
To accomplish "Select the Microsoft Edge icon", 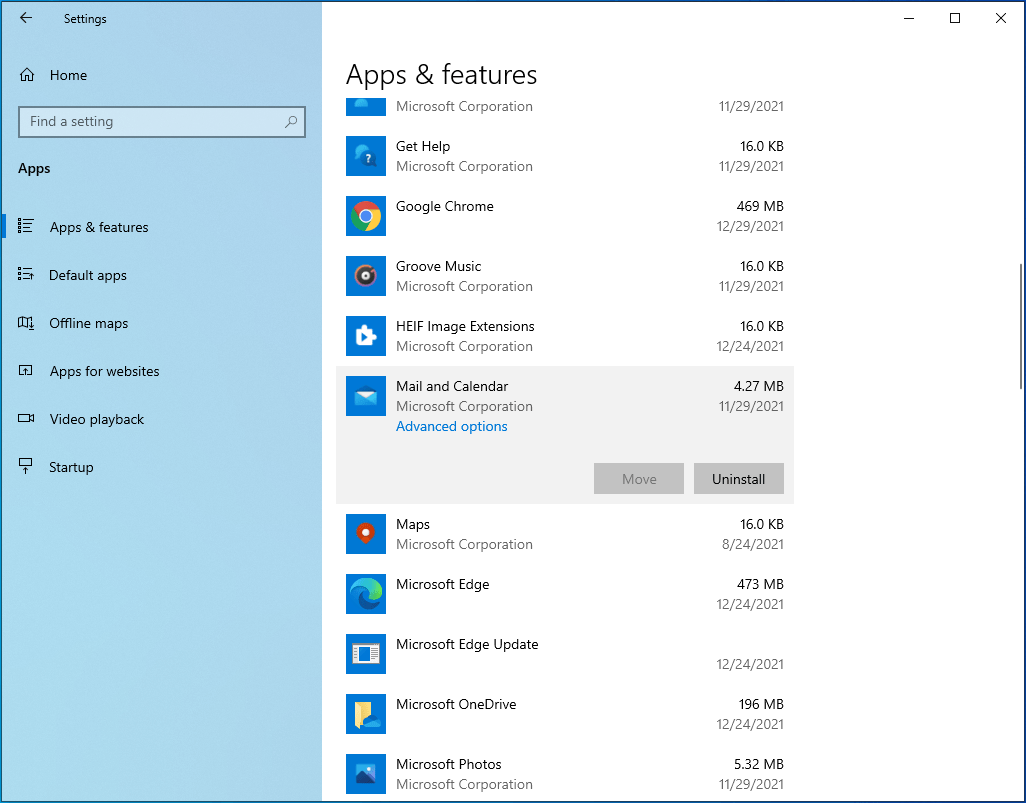I will [x=365, y=594].
